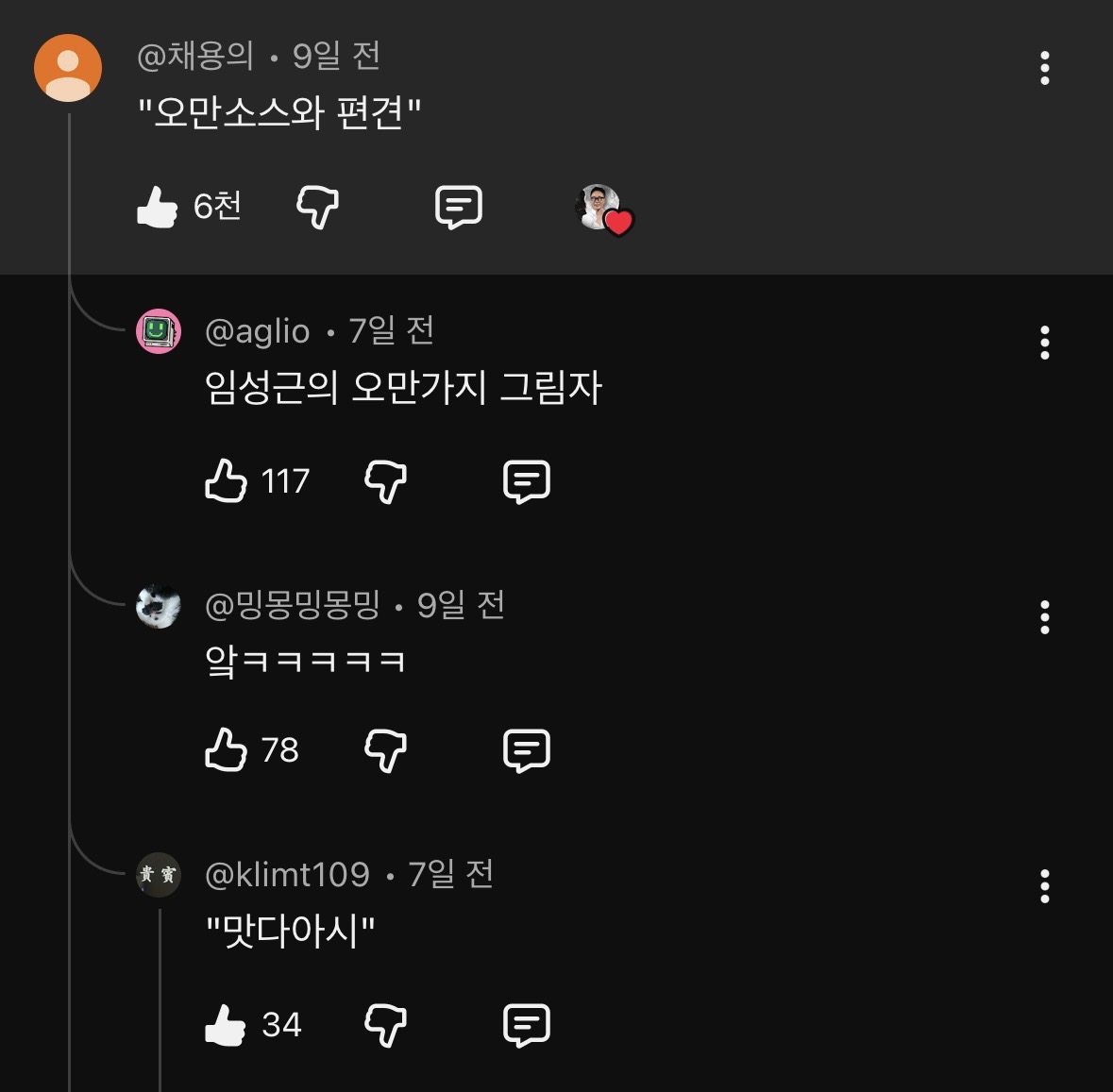Toggle dislike on @aglio's reply
Image resolution: width=1113 pixels, height=1092 pixels.
coord(385,481)
